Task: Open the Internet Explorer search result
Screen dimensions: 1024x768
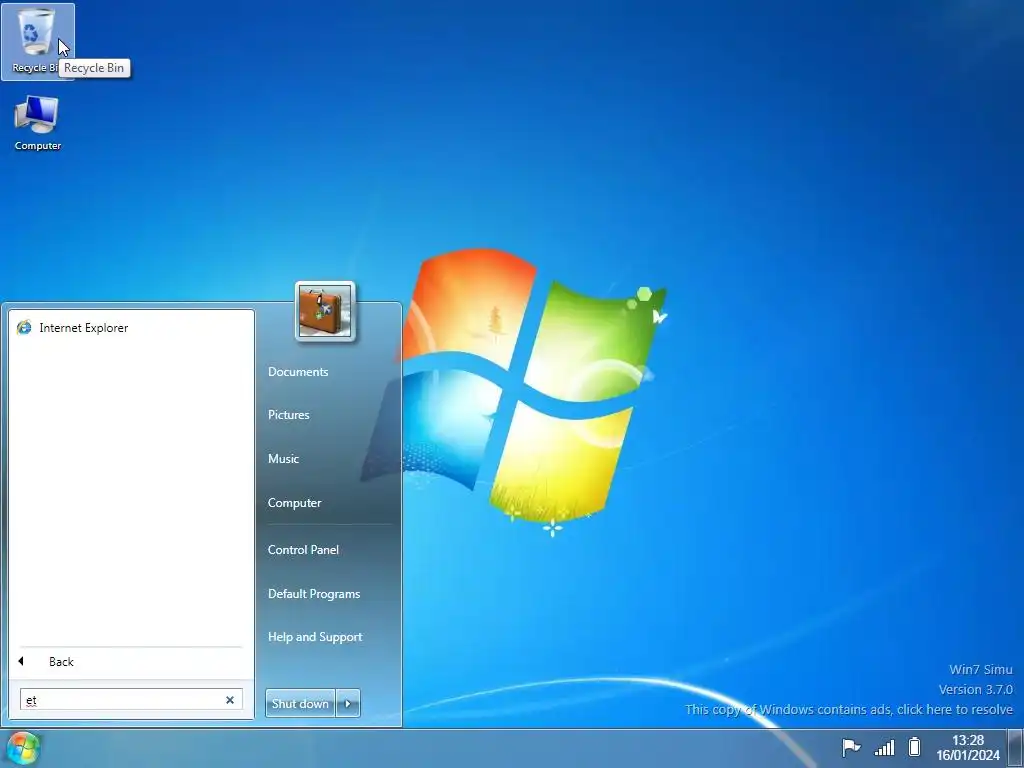Action: coord(131,328)
